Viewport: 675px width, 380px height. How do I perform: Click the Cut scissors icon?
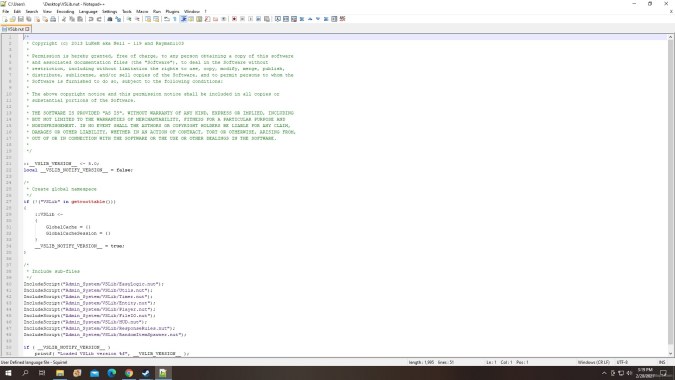[64, 19]
